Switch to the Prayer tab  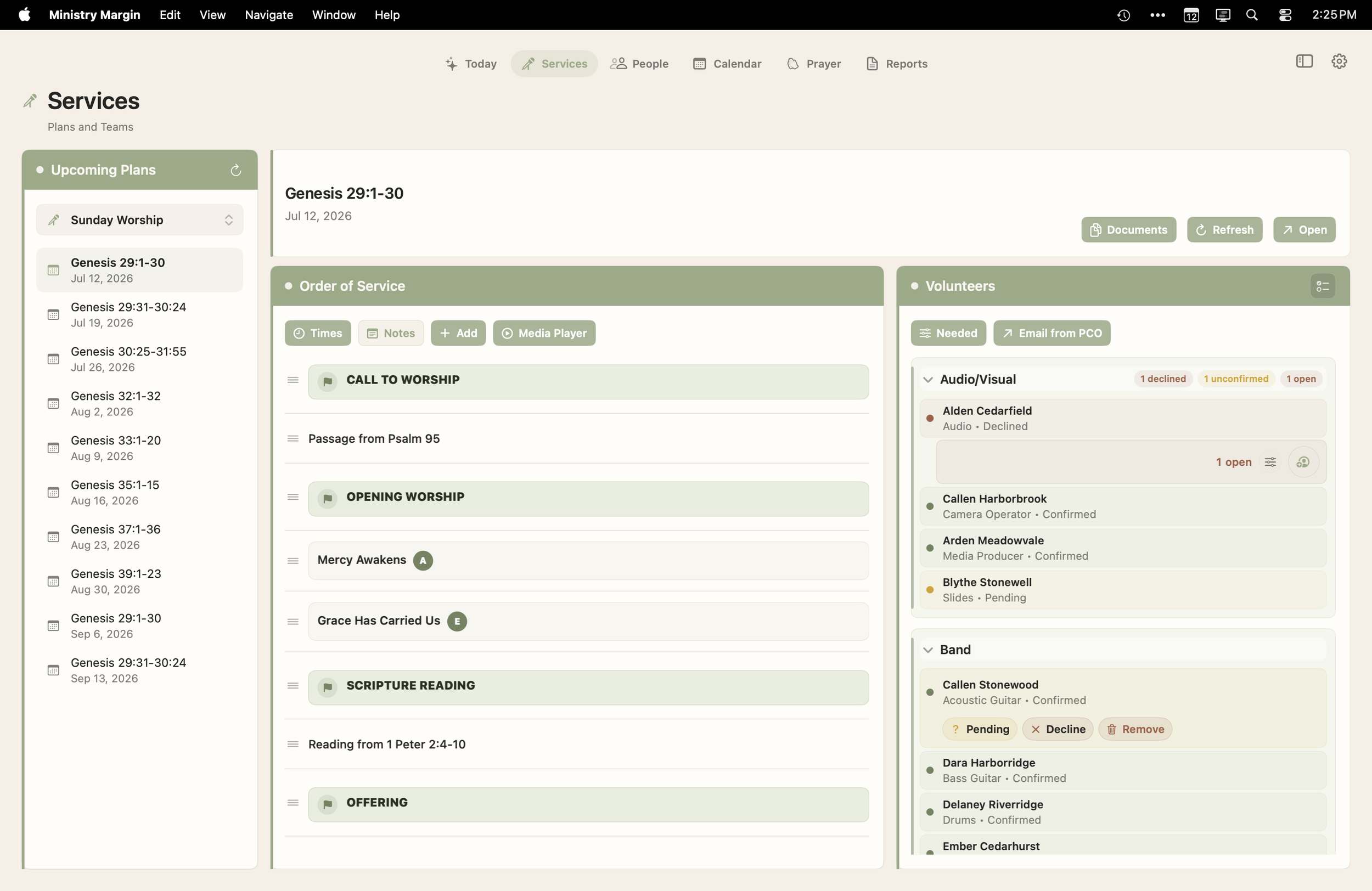pos(813,64)
